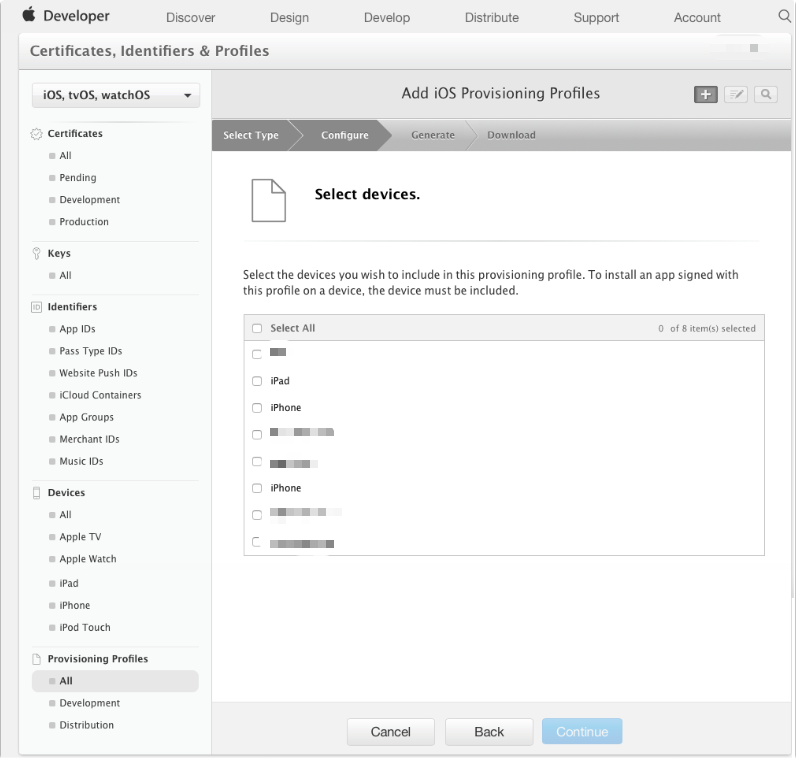Click the Configure step
796x760 pixels.
click(x=345, y=136)
